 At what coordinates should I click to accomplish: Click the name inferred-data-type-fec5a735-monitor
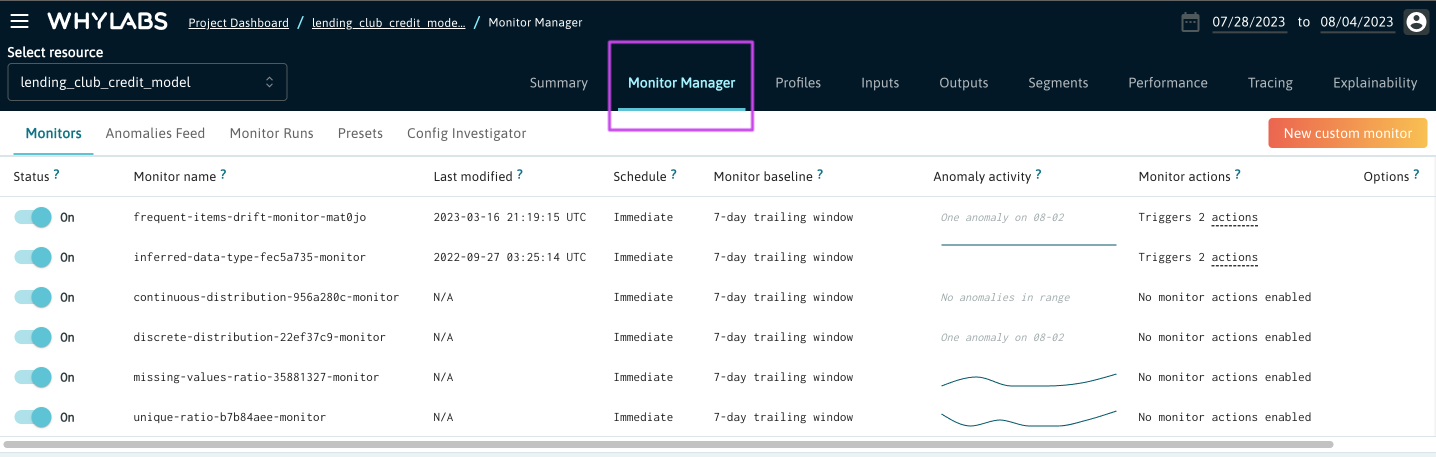pos(249,257)
